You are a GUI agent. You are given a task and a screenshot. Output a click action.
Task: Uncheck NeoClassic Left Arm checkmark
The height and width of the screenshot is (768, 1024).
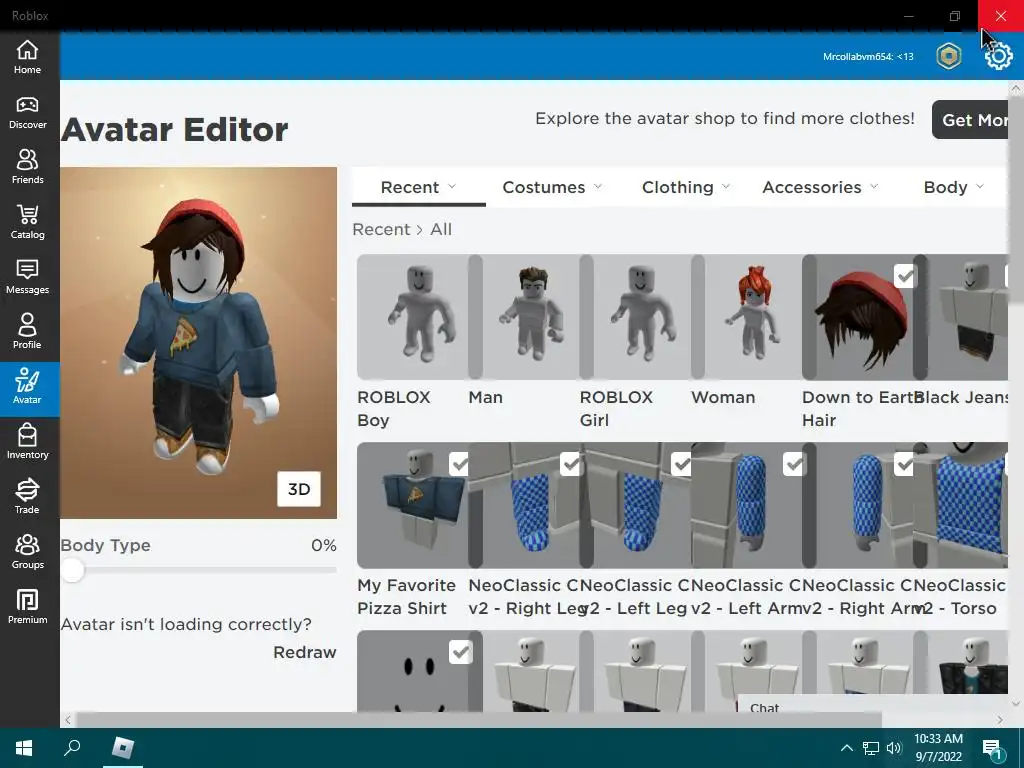click(x=794, y=464)
